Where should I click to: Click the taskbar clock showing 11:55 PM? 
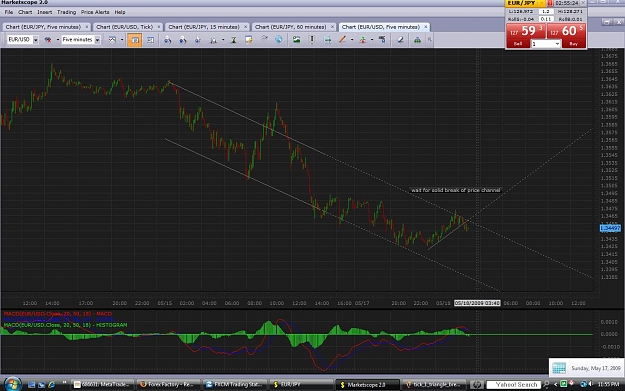point(608,385)
